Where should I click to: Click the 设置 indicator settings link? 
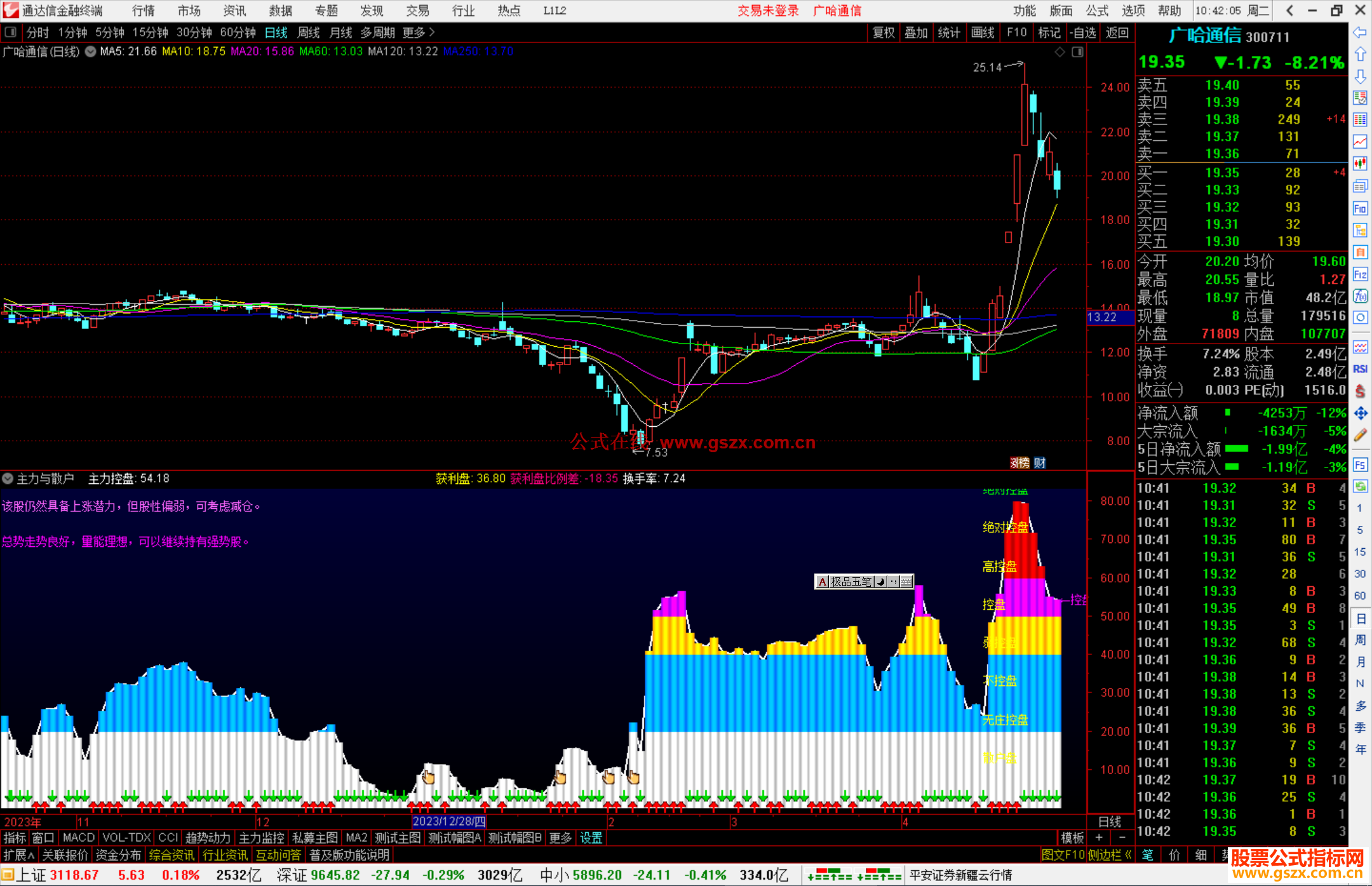pos(591,838)
